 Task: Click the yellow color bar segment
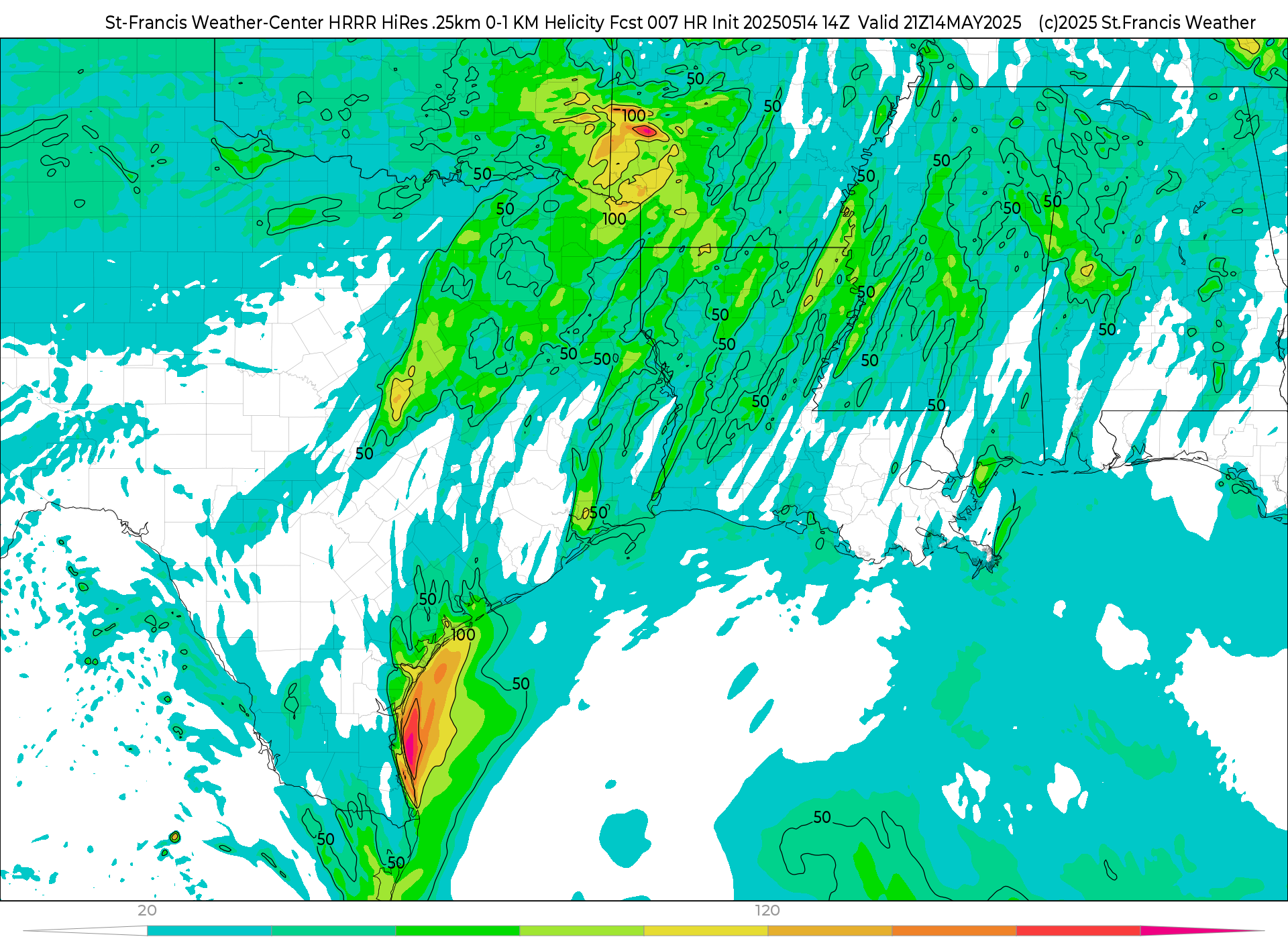tap(706, 931)
